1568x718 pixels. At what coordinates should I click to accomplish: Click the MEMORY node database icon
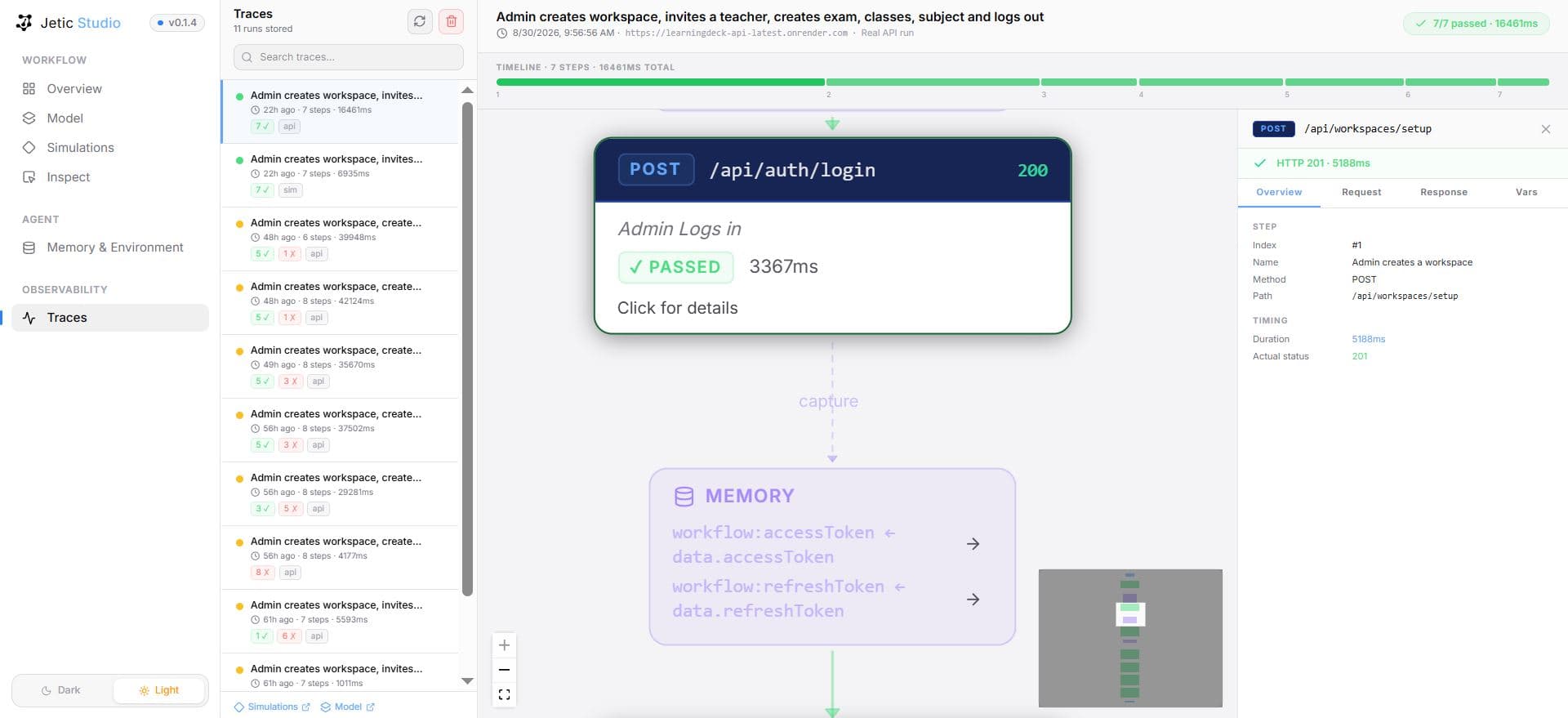point(684,496)
